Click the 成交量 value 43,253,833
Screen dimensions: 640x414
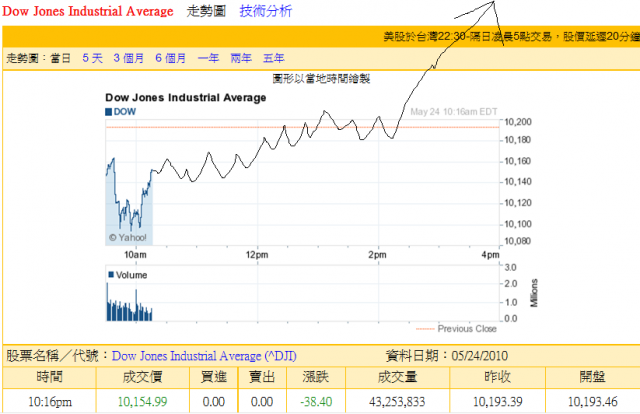point(397,402)
